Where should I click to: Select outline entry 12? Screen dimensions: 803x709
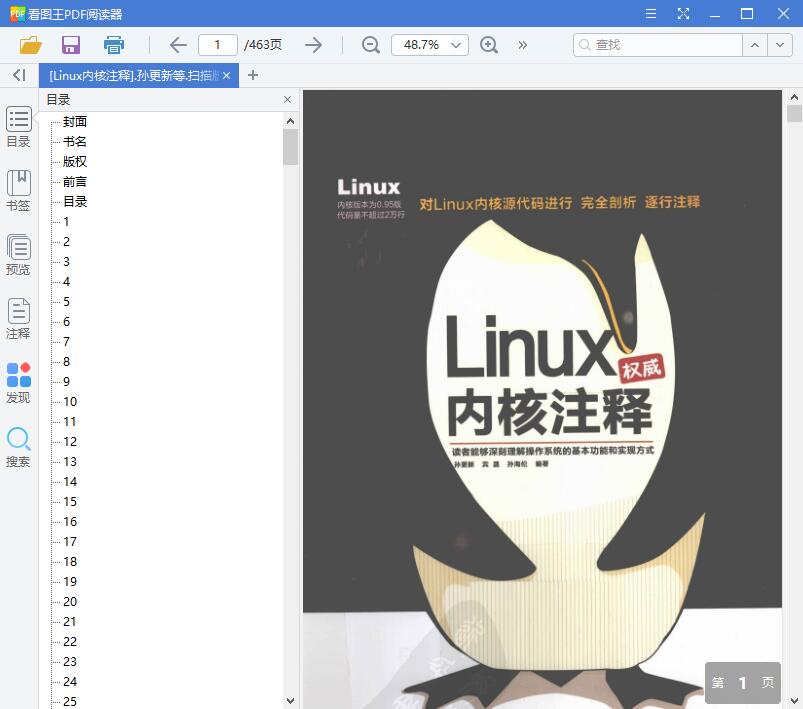[x=70, y=441]
